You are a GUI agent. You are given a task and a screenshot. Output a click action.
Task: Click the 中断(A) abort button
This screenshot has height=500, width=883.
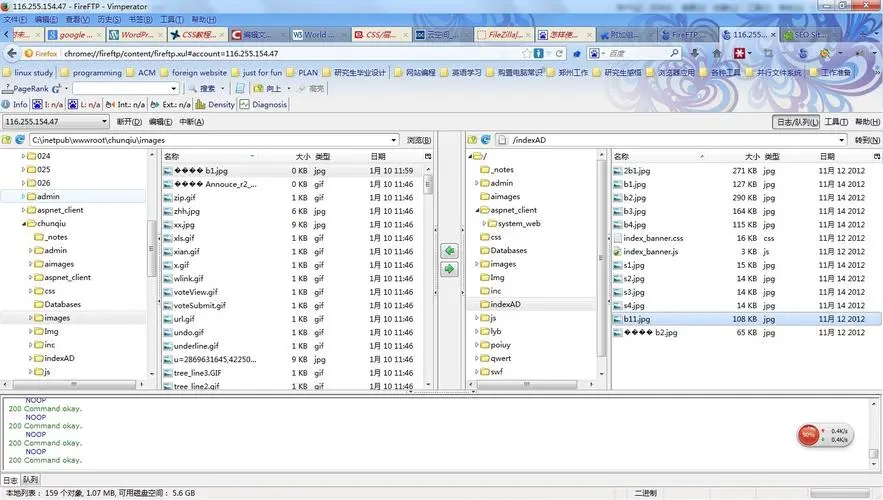coord(191,122)
